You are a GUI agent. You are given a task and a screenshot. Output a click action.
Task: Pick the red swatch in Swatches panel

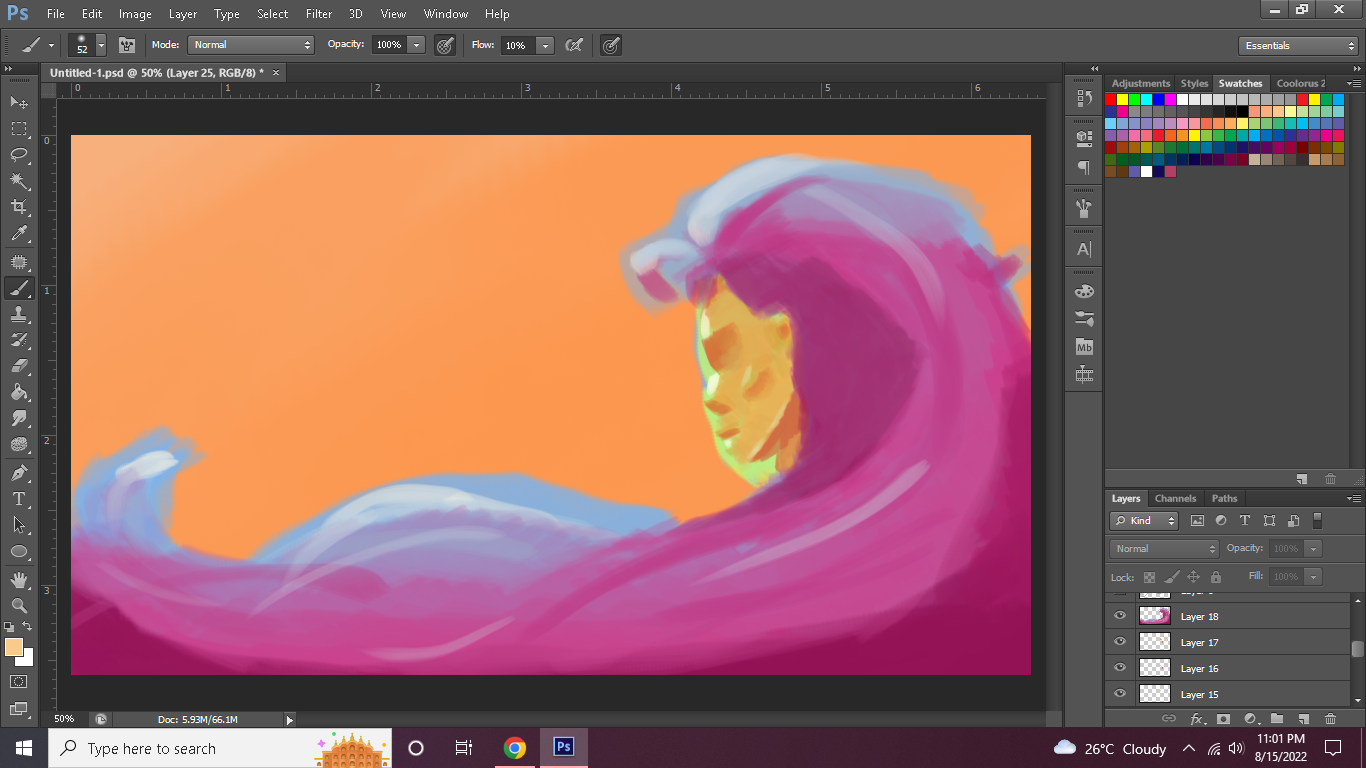click(1110, 99)
